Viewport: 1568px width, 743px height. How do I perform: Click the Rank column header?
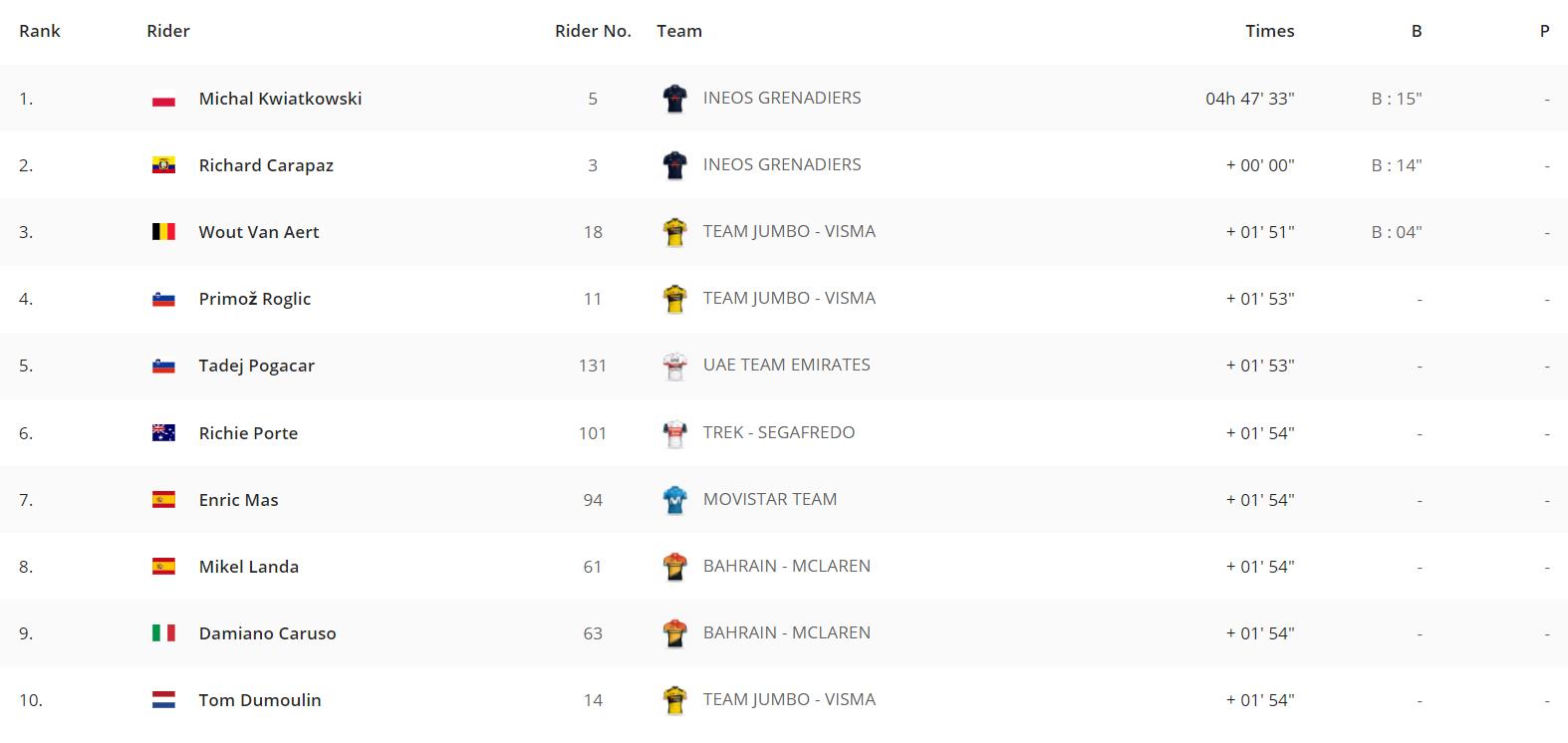pyautogui.click(x=40, y=31)
